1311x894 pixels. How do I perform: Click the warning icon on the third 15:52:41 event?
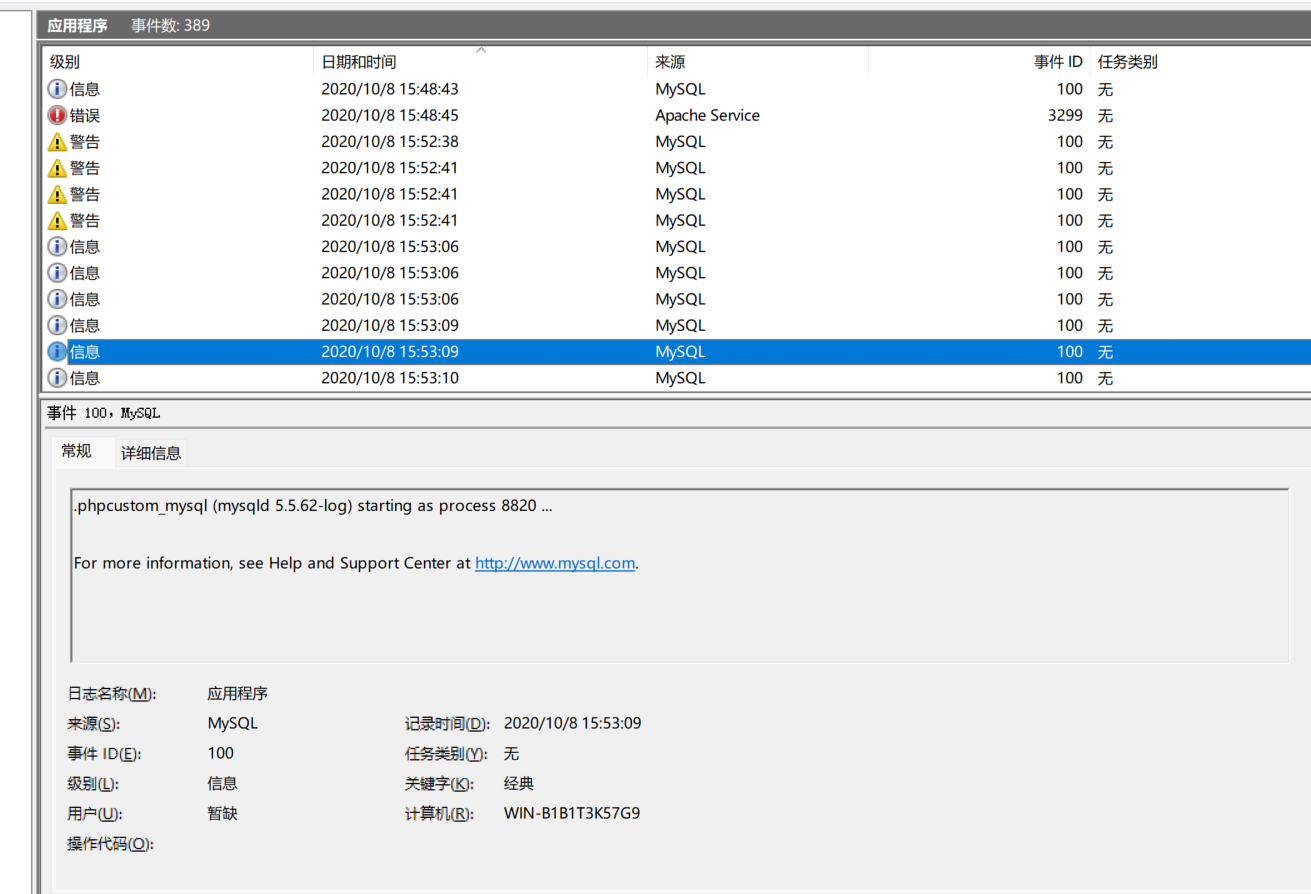tap(57, 219)
